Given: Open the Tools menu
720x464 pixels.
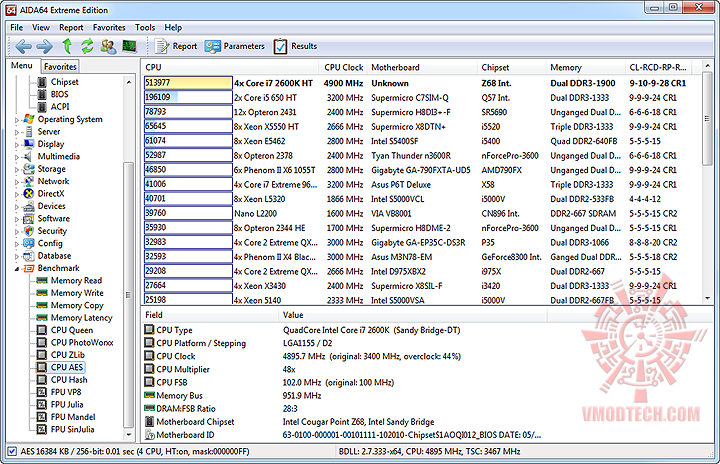Looking at the screenshot, I should click(x=145, y=28).
